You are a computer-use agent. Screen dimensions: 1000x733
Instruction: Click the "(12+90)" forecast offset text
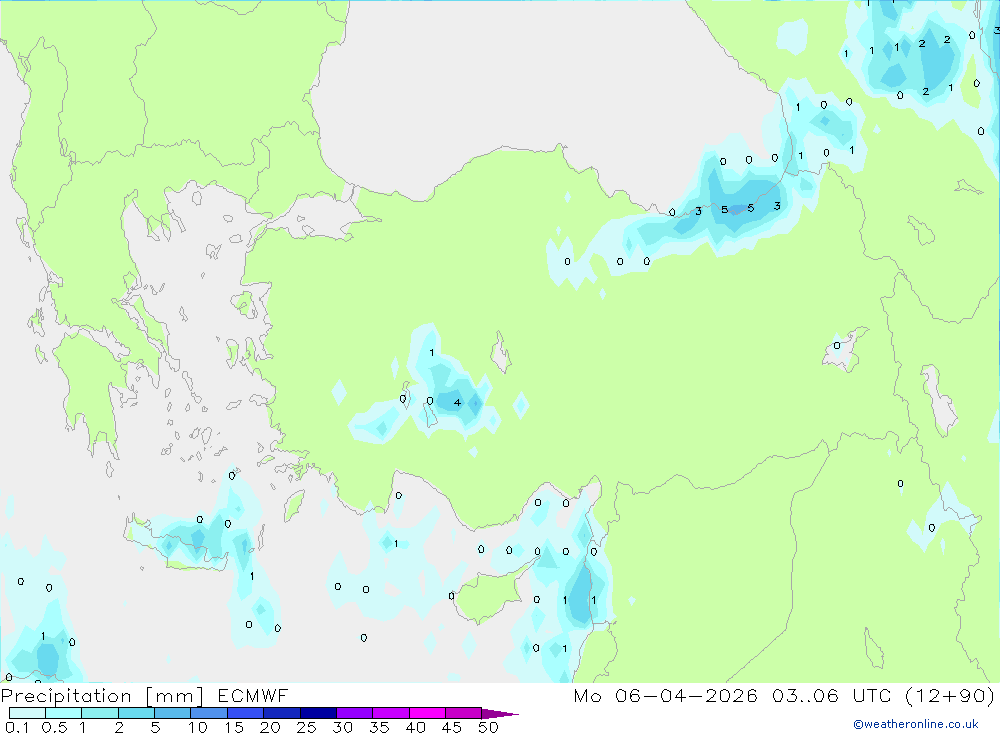coord(950,695)
